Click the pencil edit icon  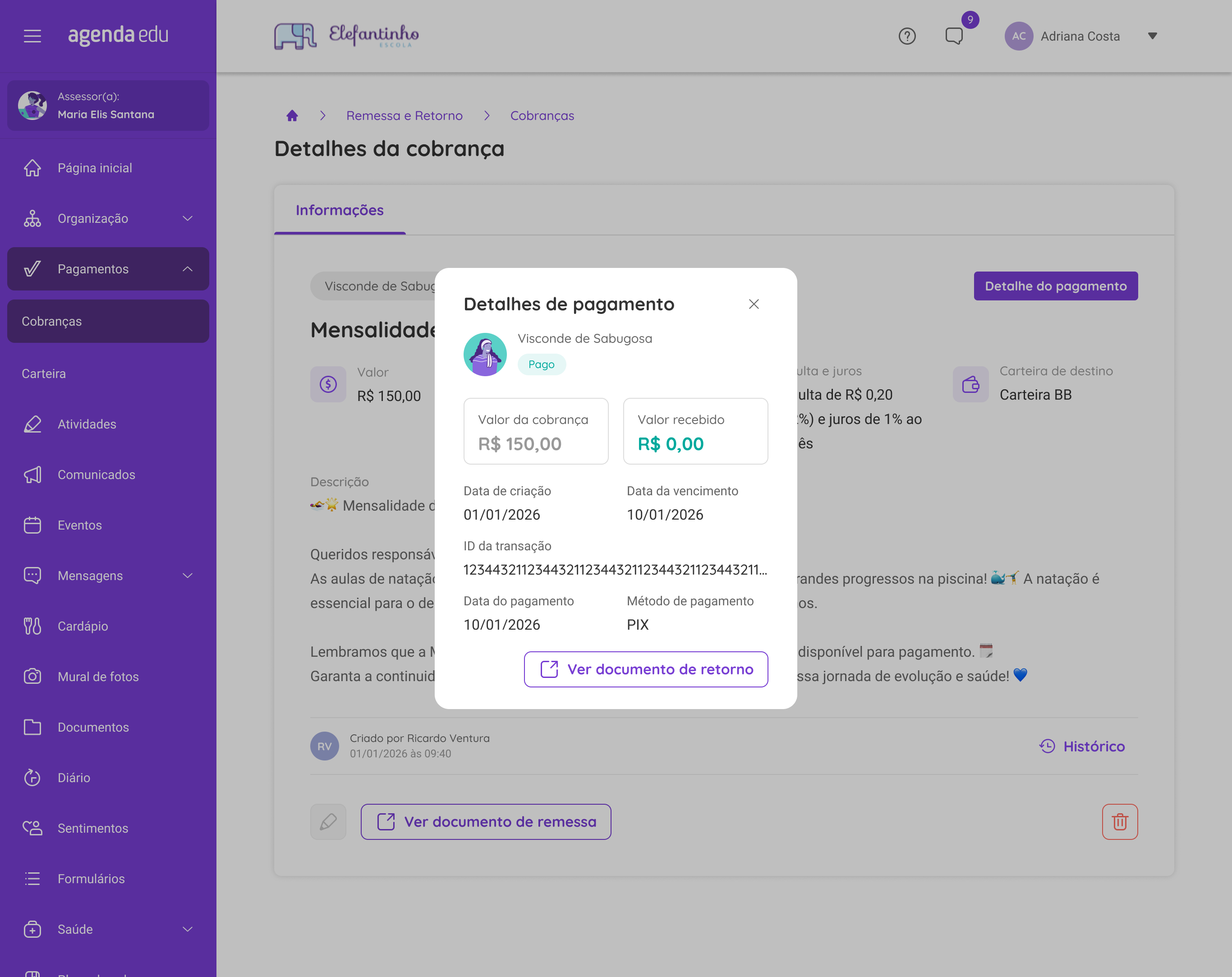point(328,821)
